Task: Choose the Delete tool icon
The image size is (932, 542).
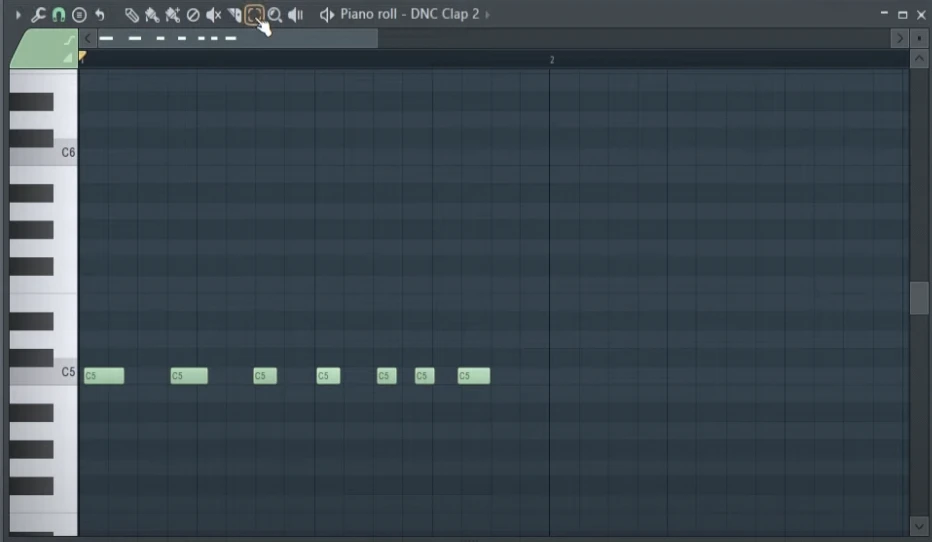Action: pyautogui.click(x=193, y=15)
